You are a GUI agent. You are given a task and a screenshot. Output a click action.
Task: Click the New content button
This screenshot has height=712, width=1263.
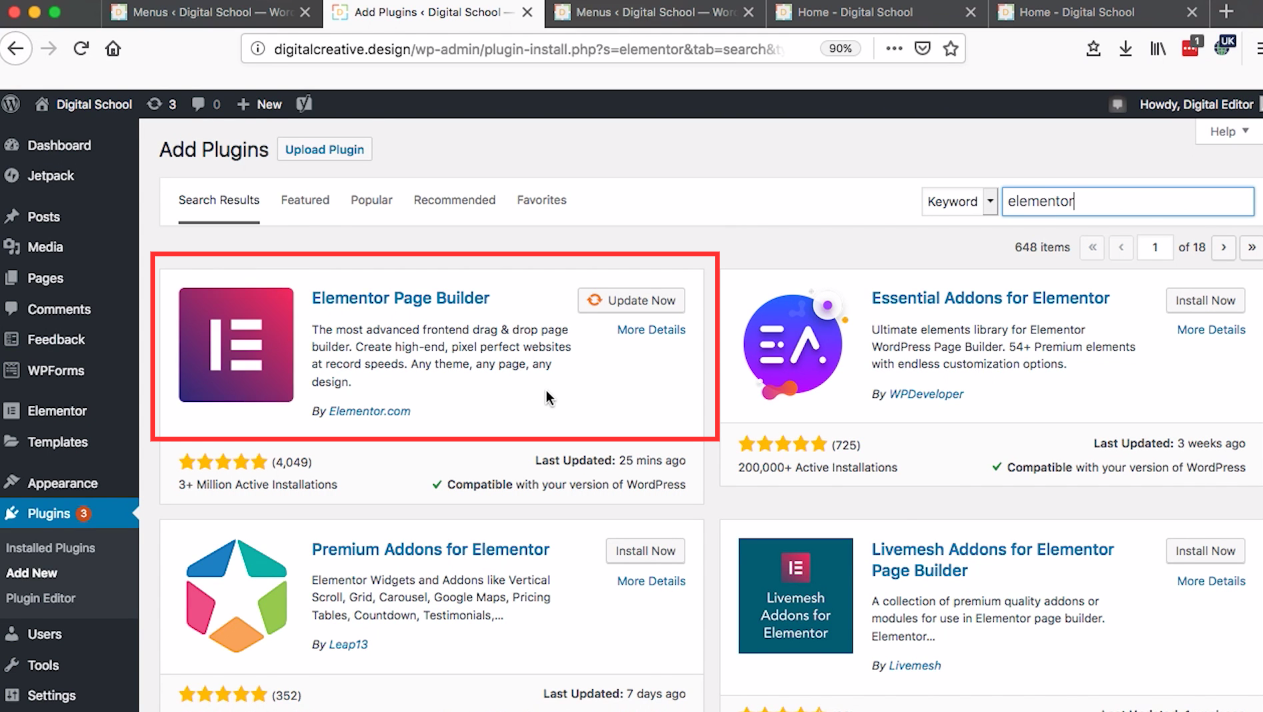260,104
